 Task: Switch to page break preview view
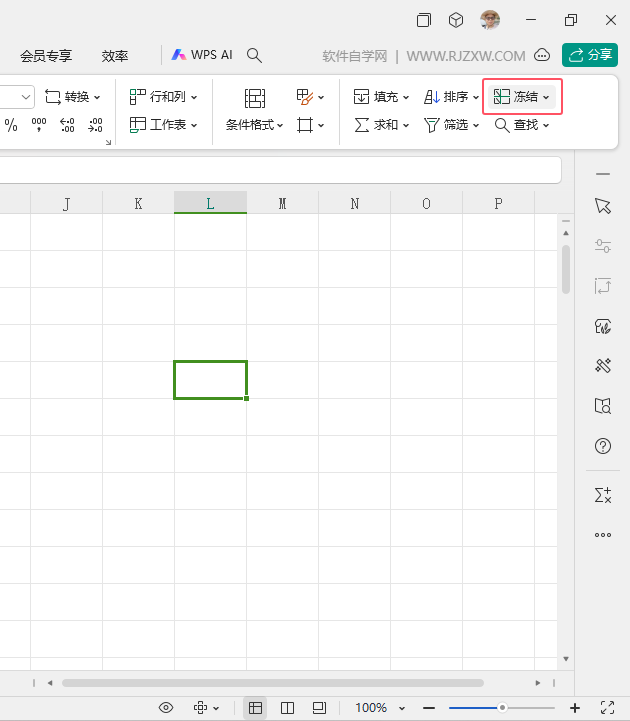[287, 707]
